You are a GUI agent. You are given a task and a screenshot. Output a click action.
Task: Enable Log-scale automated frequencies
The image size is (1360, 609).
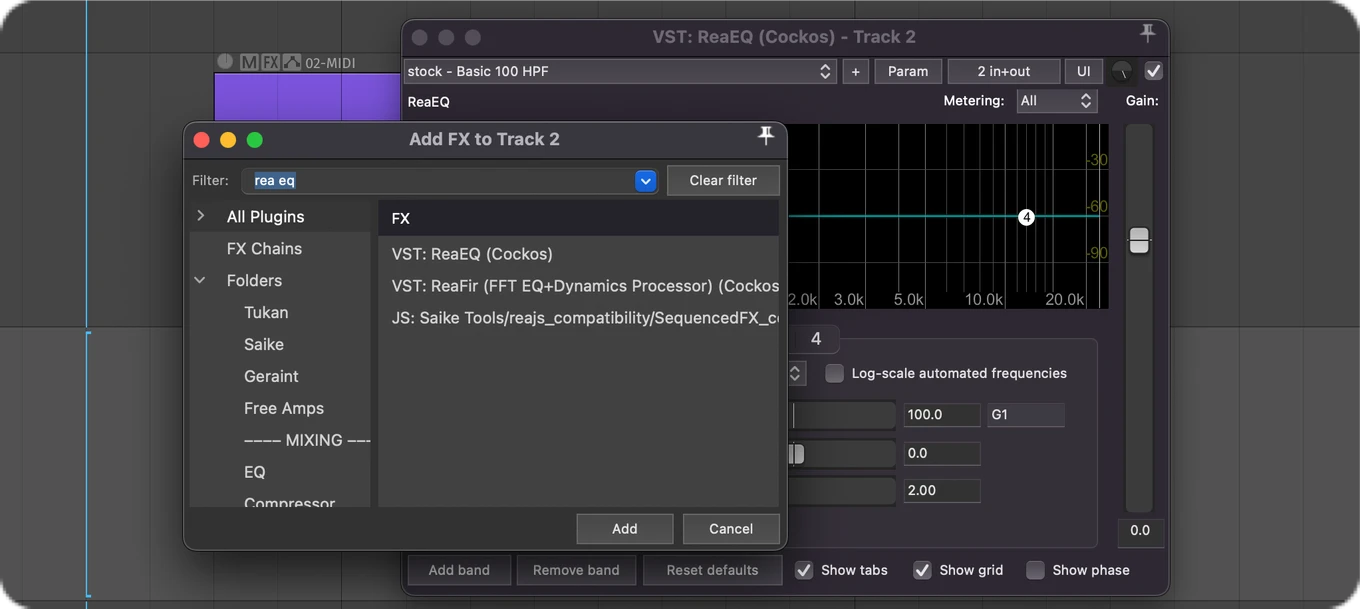[834, 373]
